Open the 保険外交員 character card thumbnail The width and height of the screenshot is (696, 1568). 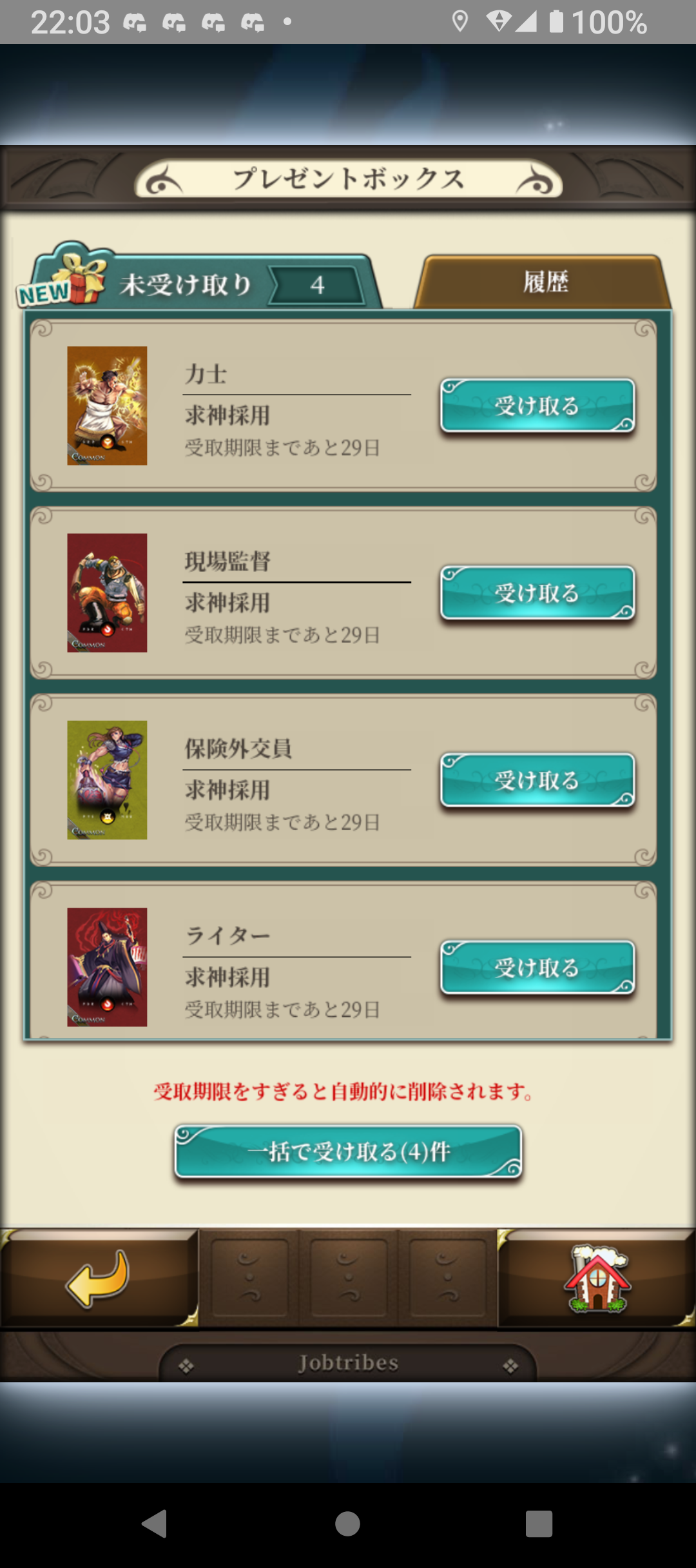(x=107, y=779)
